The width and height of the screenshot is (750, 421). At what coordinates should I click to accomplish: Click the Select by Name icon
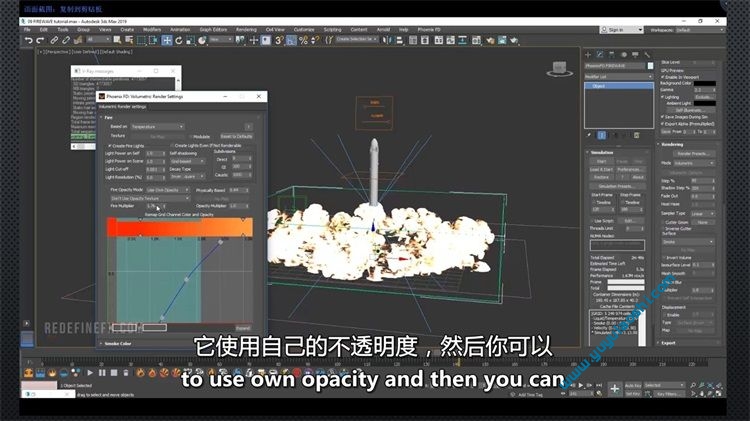pyautogui.click(x=129, y=41)
